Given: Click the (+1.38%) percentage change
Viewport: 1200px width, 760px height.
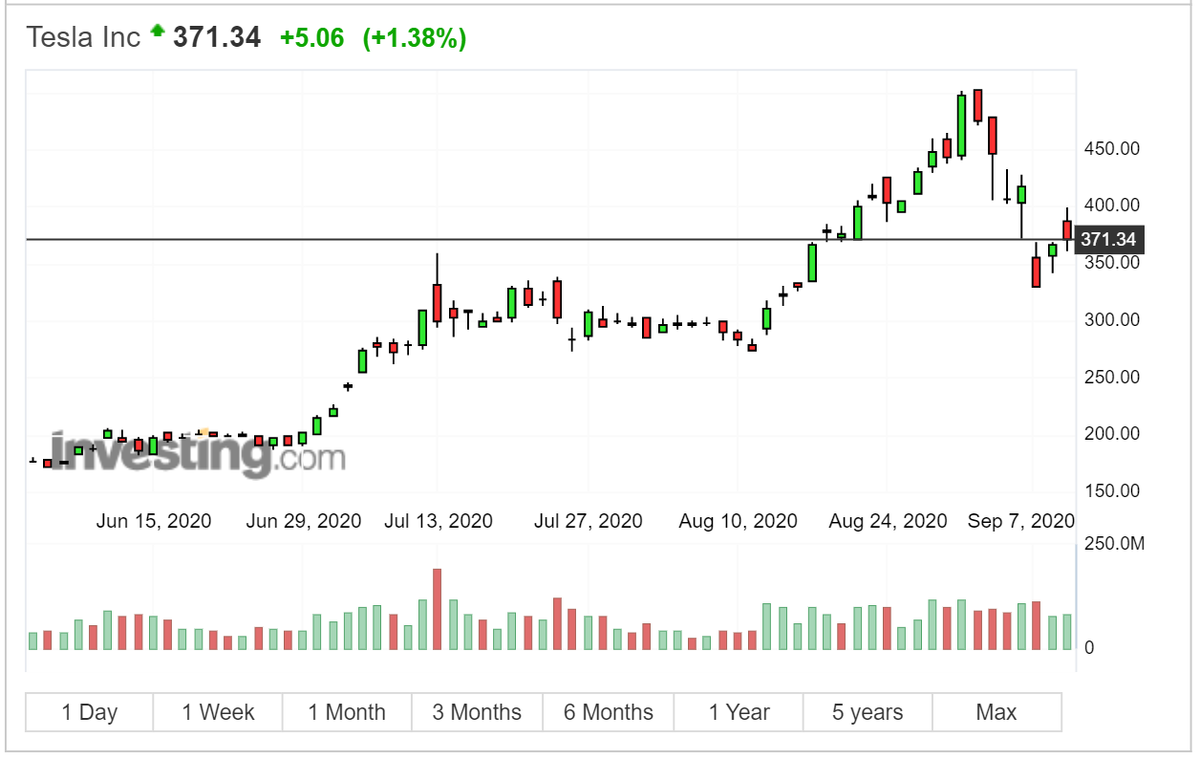Looking at the screenshot, I should pyautogui.click(x=415, y=38).
